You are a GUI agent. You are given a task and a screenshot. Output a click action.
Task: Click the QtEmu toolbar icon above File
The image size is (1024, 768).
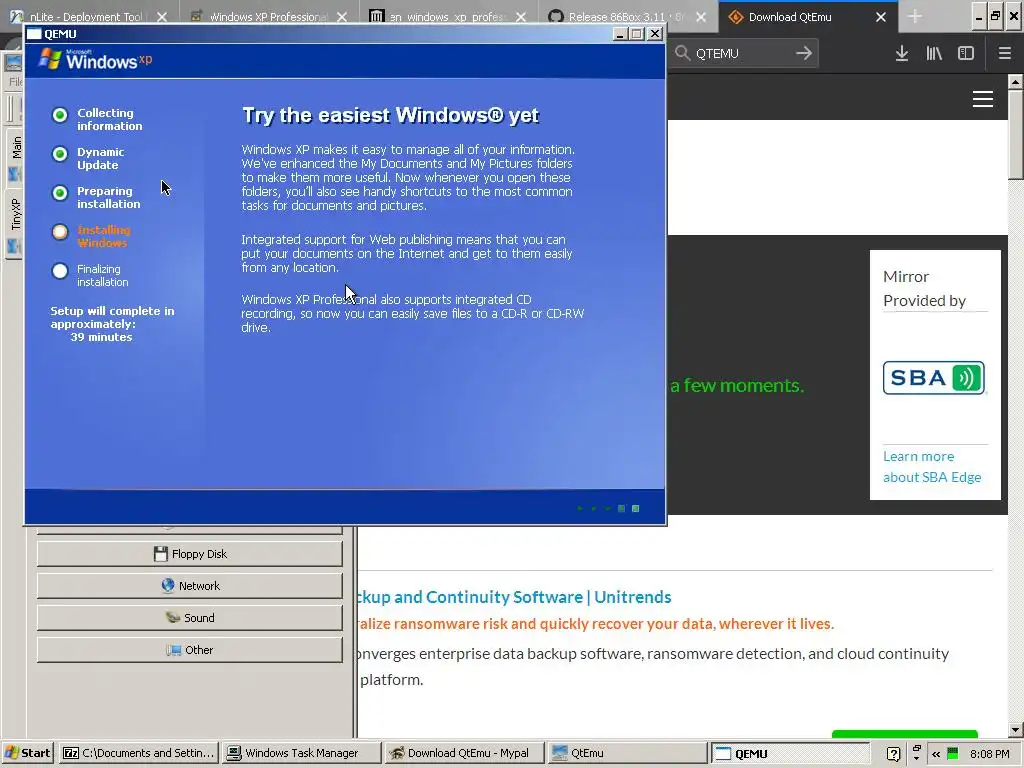tap(12, 63)
